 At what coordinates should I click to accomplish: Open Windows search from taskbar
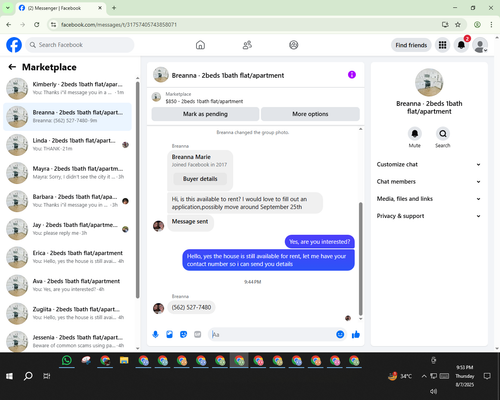28,376
